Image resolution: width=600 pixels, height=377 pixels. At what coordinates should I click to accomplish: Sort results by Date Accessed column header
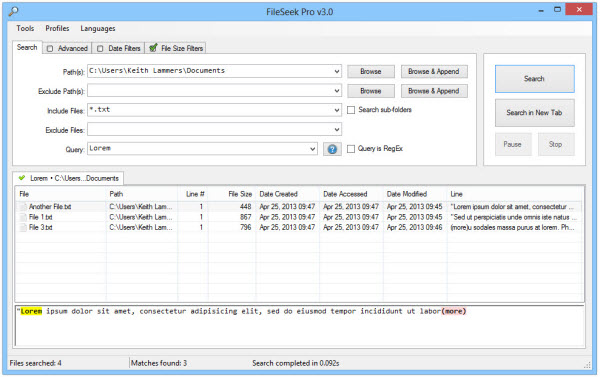coord(351,194)
